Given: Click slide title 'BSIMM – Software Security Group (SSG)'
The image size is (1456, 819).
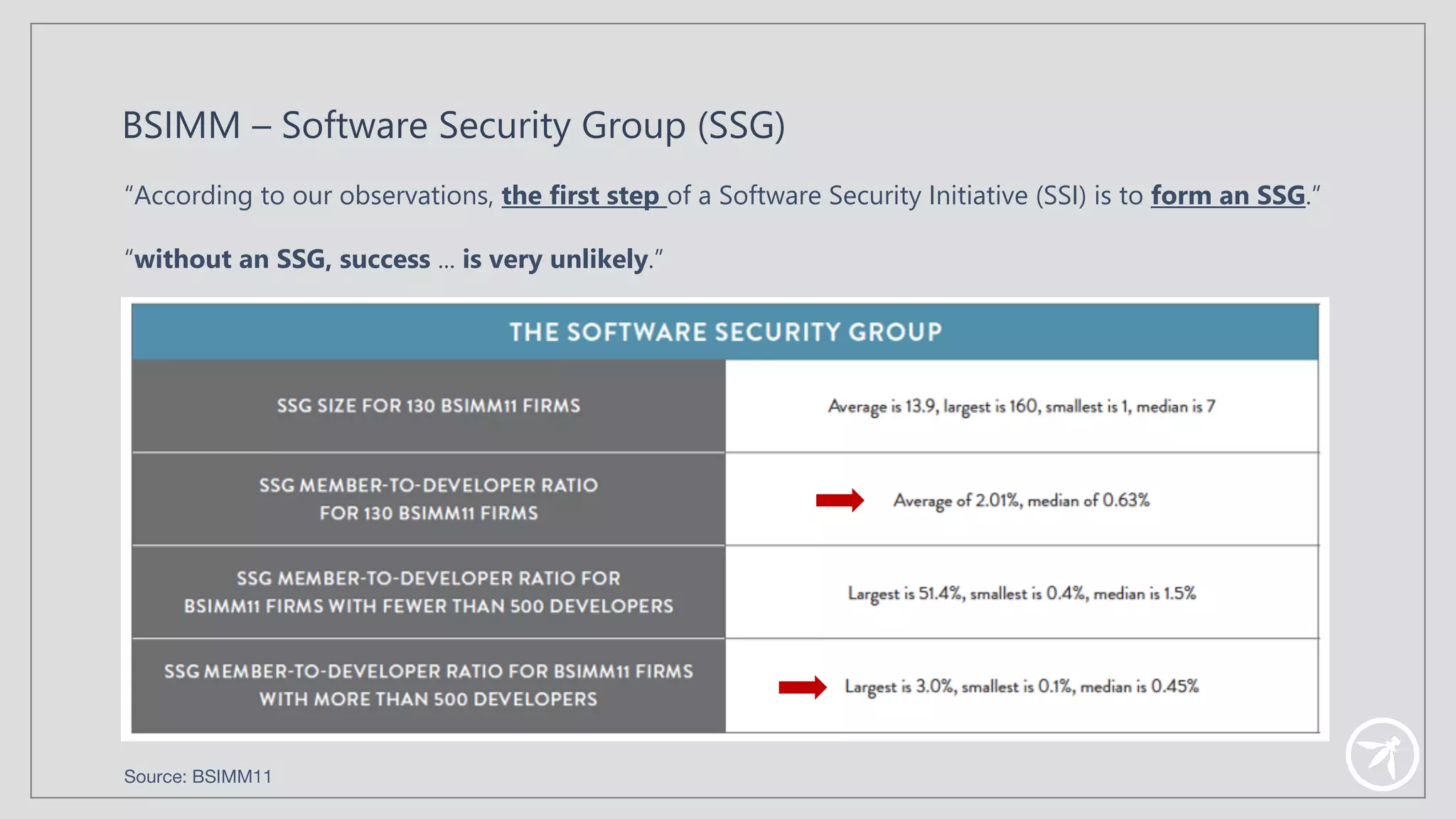Looking at the screenshot, I should pos(454,126).
